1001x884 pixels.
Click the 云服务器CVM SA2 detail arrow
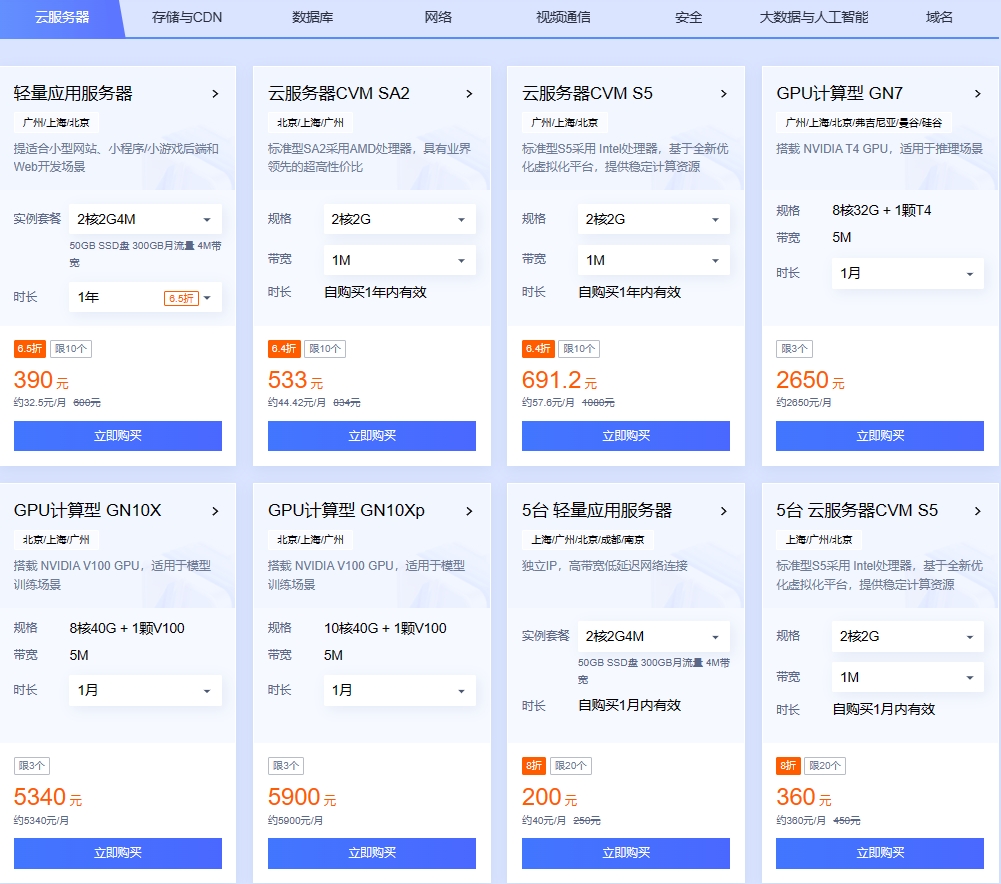point(469,93)
